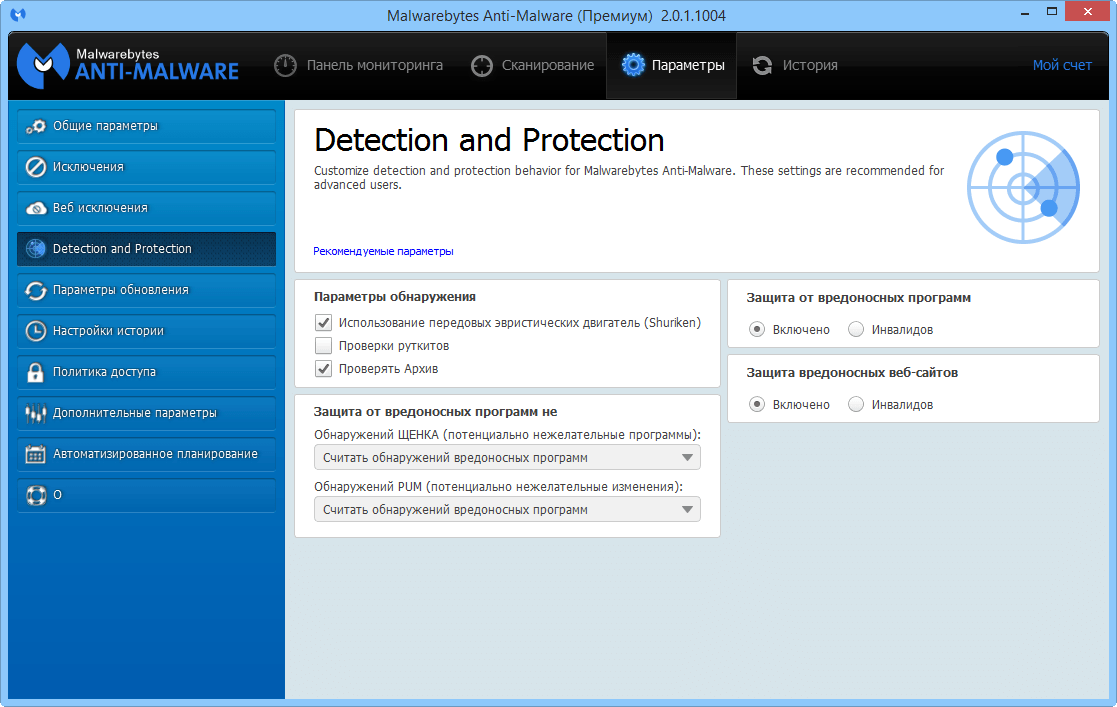Select the Дополнительные параметры sliders icon
The image size is (1117, 707).
(x=34, y=413)
